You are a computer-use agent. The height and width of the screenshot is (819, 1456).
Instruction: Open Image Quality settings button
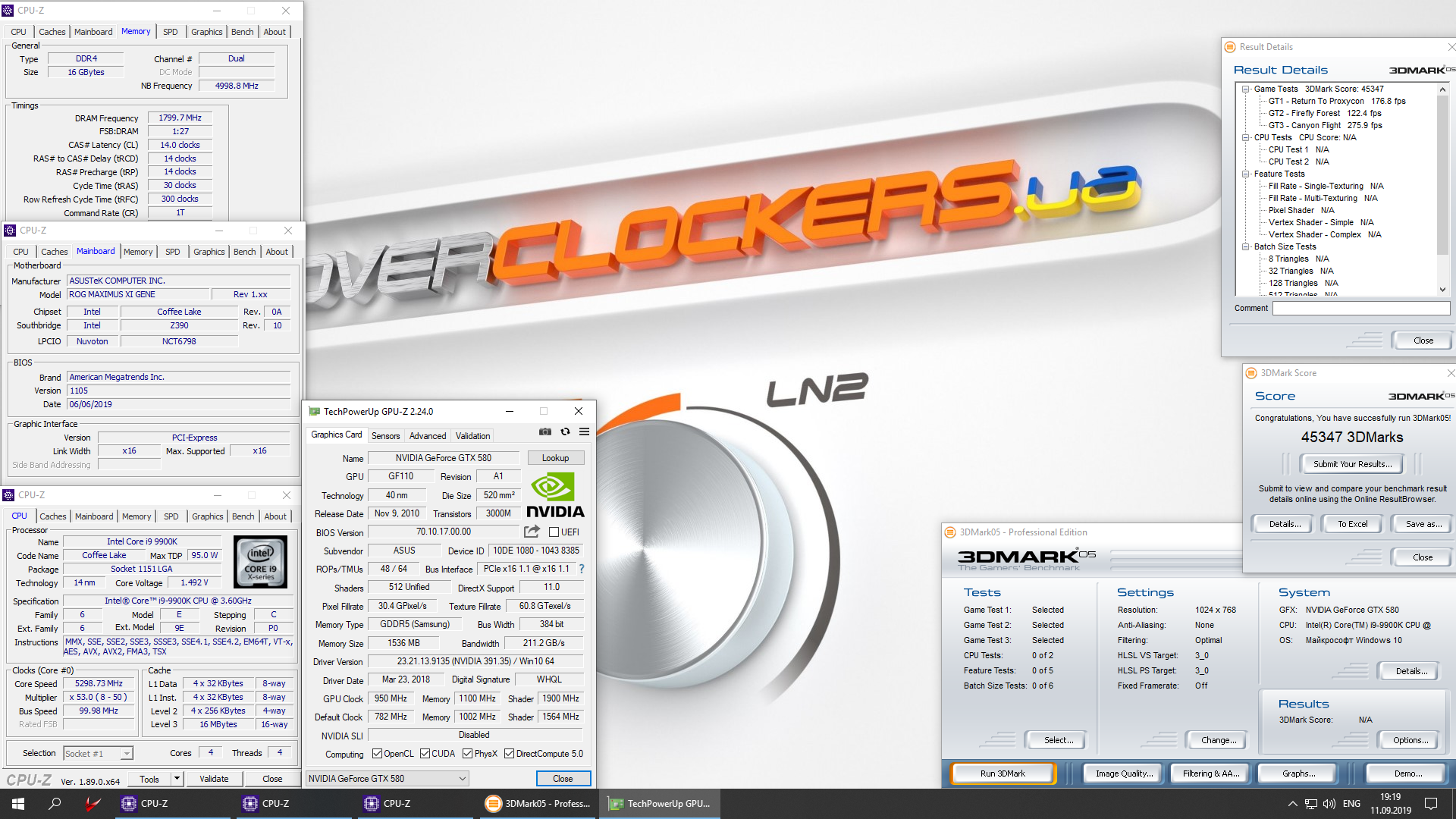click(1124, 773)
